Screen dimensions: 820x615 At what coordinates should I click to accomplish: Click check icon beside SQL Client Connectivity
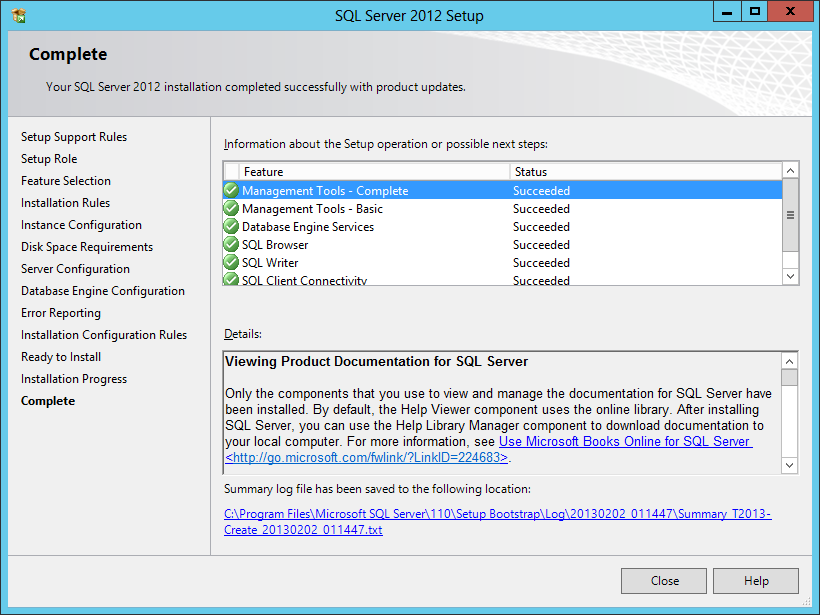tap(231, 280)
